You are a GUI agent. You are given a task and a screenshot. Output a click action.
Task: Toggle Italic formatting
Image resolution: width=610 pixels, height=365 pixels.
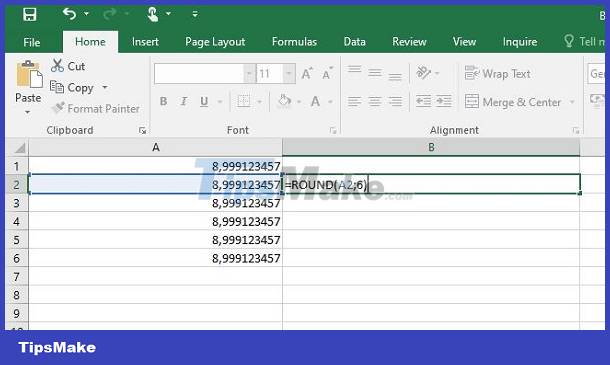184,102
